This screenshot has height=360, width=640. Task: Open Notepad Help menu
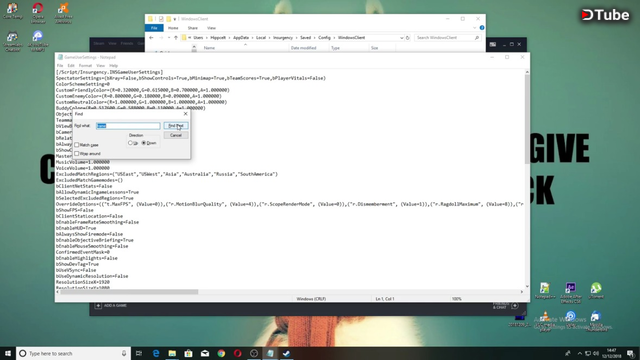113,65
